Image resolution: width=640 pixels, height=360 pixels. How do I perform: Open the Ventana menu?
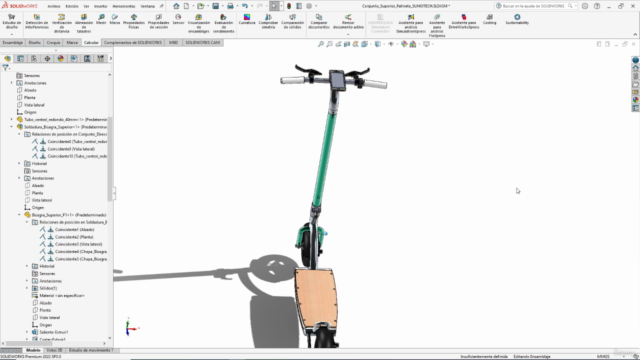point(147,6)
